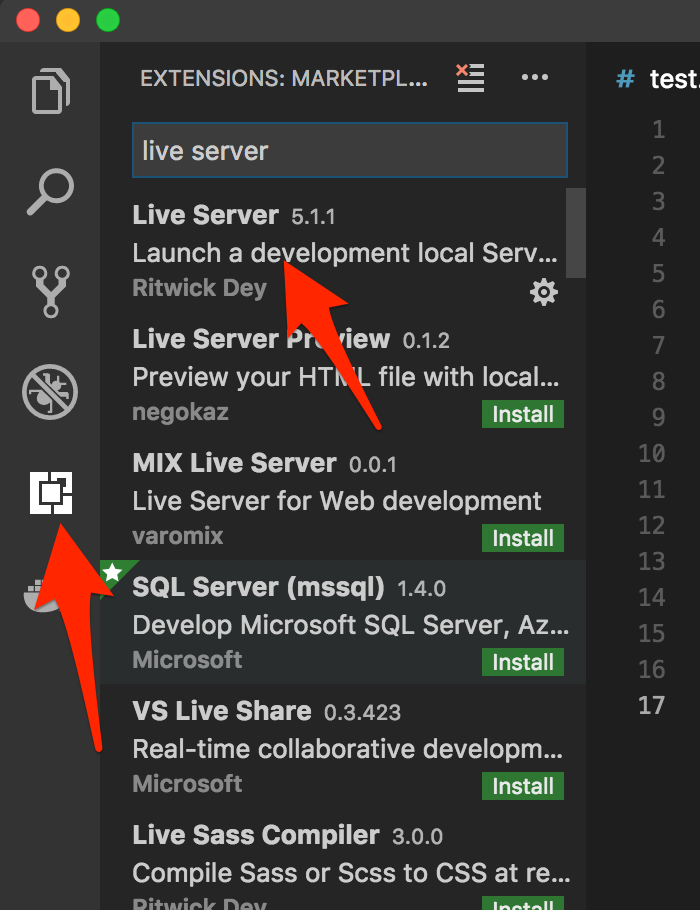Open the Live Server manage gear
Screen dimensions: 700x910
click(544, 292)
